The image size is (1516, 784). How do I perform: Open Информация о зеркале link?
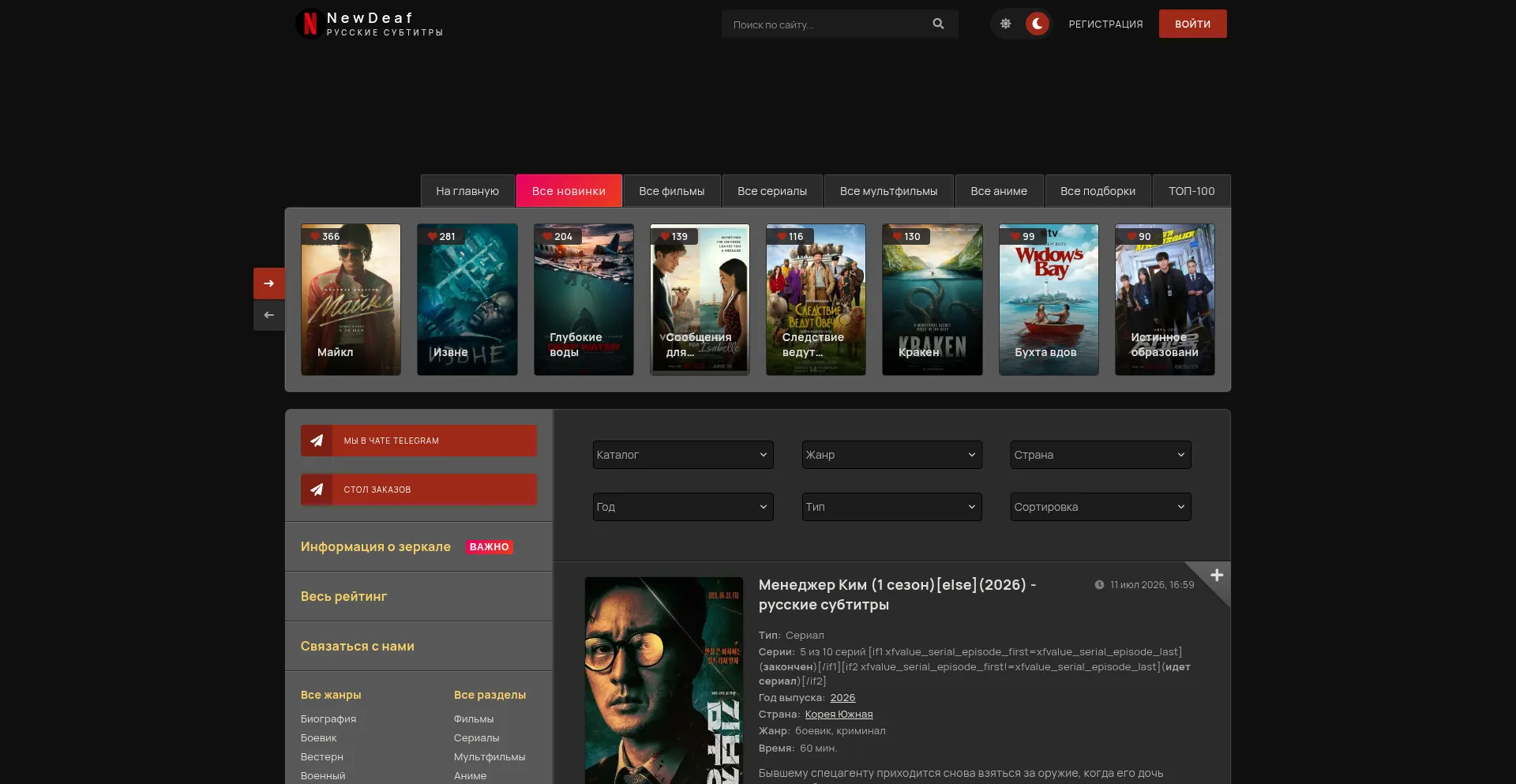point(375,546)
